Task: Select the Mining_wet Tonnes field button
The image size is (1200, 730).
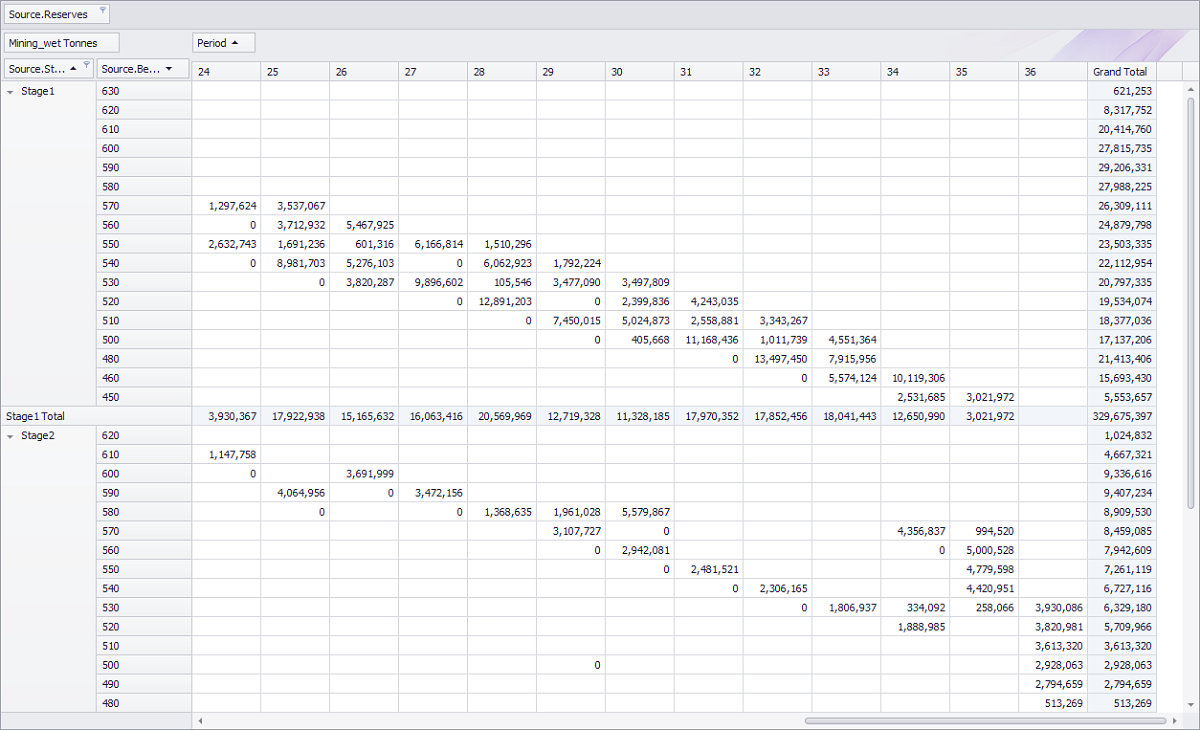Action: click(x=60, y=42)
